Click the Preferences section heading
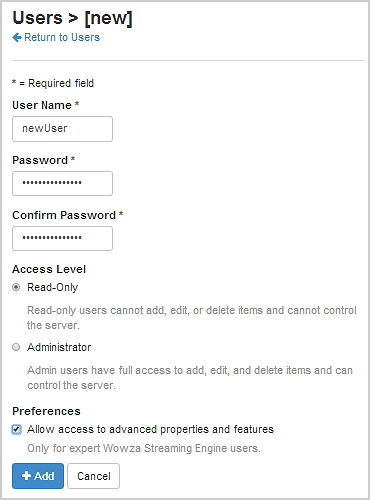The height and width of the screenshot is (500, 370). click(46, 411)
